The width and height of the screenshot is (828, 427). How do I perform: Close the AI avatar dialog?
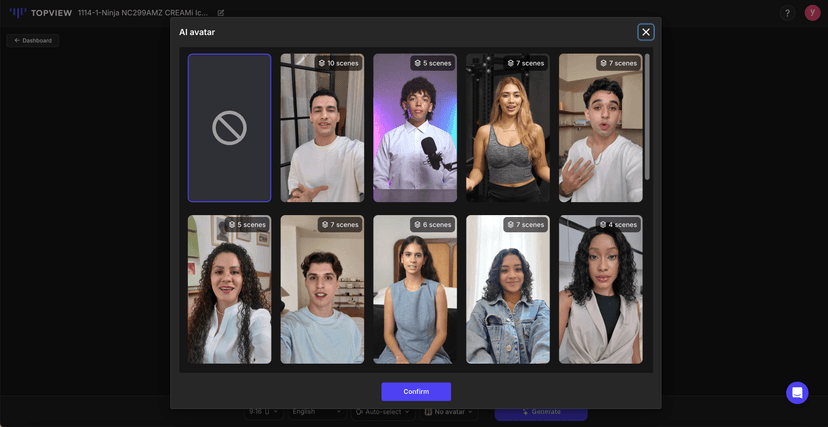[646, 32]
